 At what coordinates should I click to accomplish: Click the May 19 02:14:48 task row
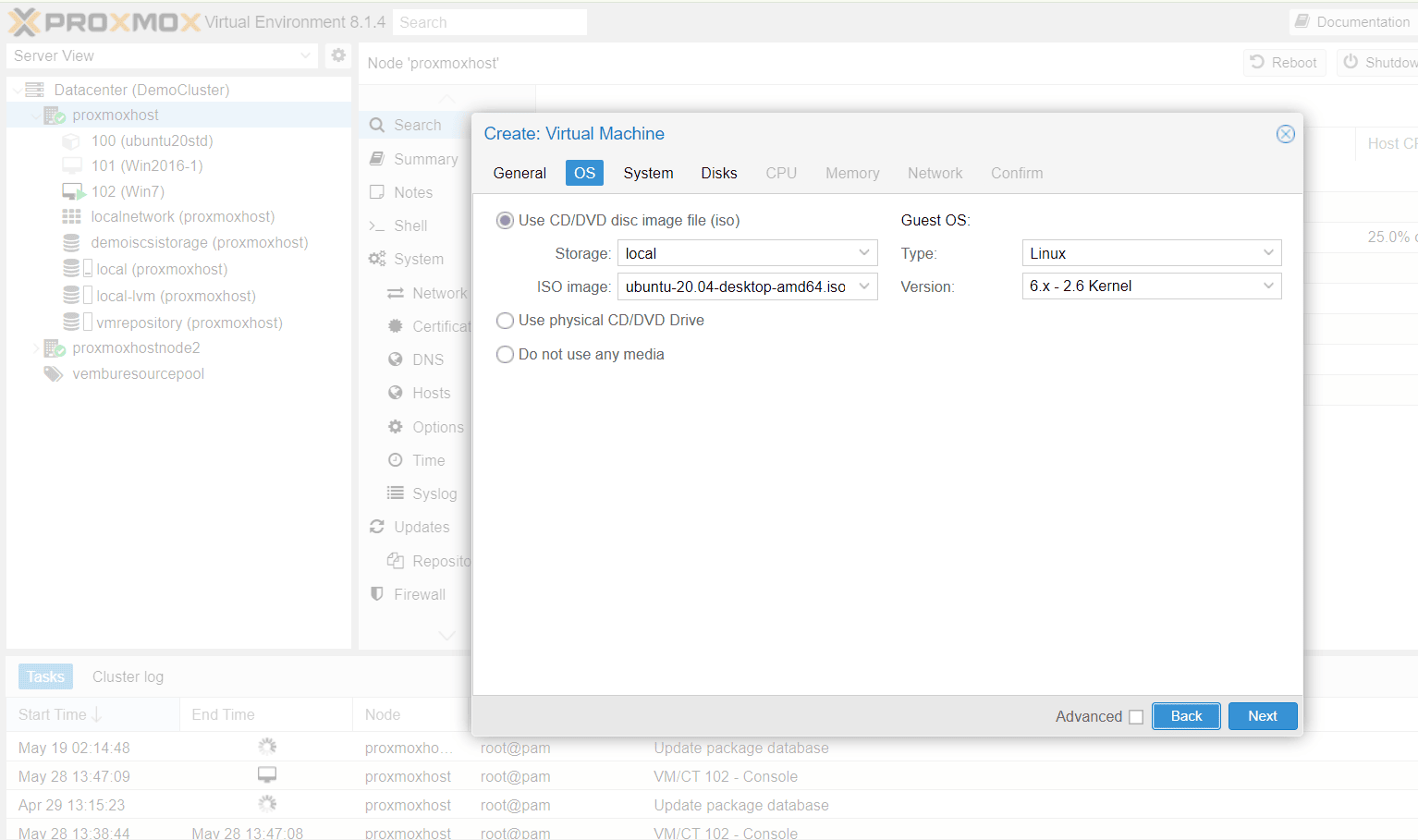[712, 748]
